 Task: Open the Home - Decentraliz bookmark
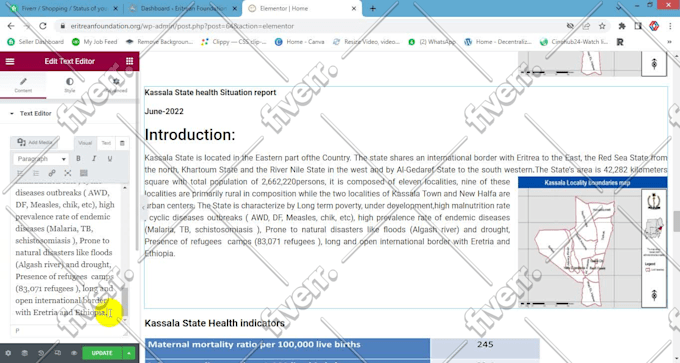[x=497, y=42]
